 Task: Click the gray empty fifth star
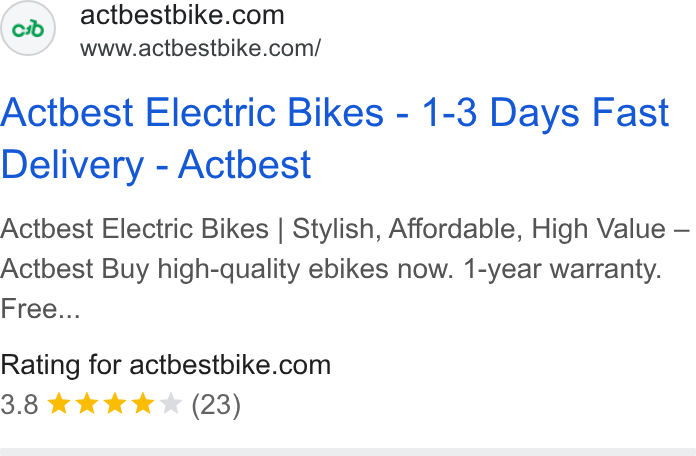tap(171, 404)
